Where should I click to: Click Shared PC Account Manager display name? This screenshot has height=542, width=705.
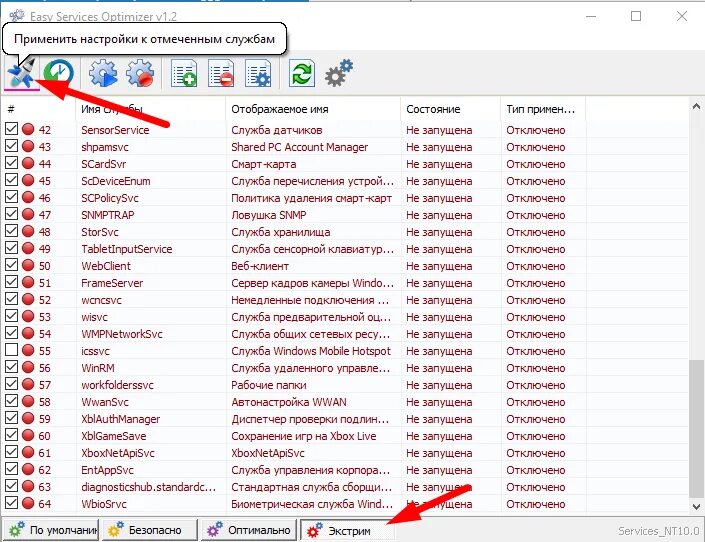coord(299,147)
